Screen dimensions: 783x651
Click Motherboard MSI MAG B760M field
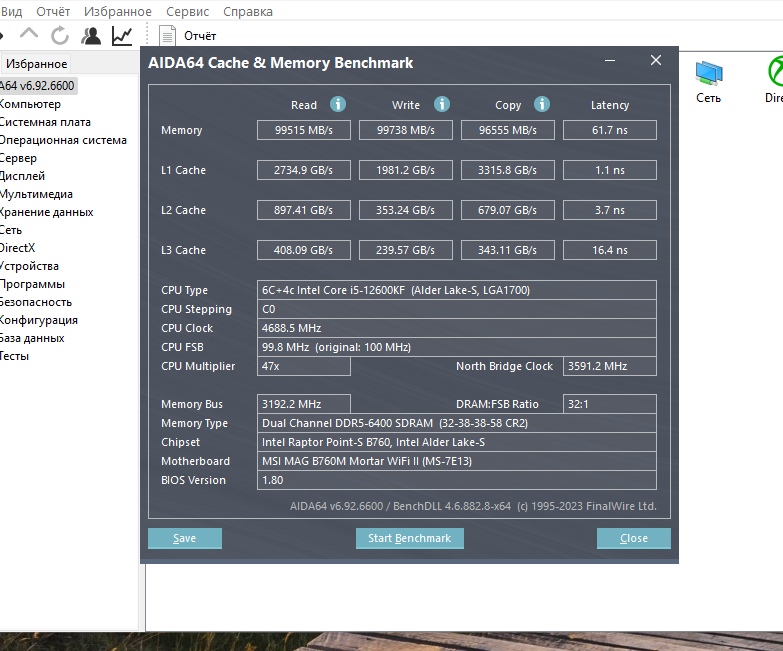(x=456, y=461)
